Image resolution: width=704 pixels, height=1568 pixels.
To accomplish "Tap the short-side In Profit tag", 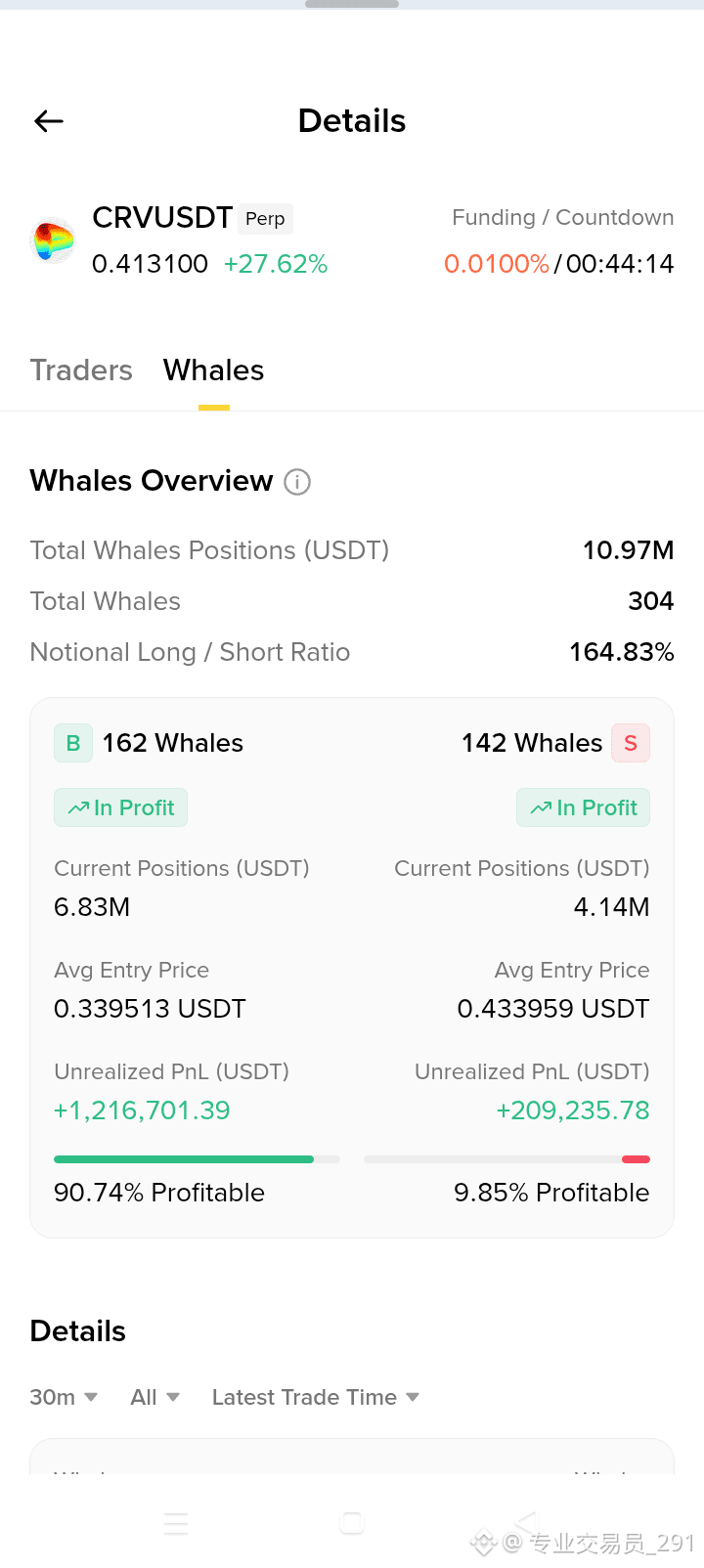I will [583, 807].
